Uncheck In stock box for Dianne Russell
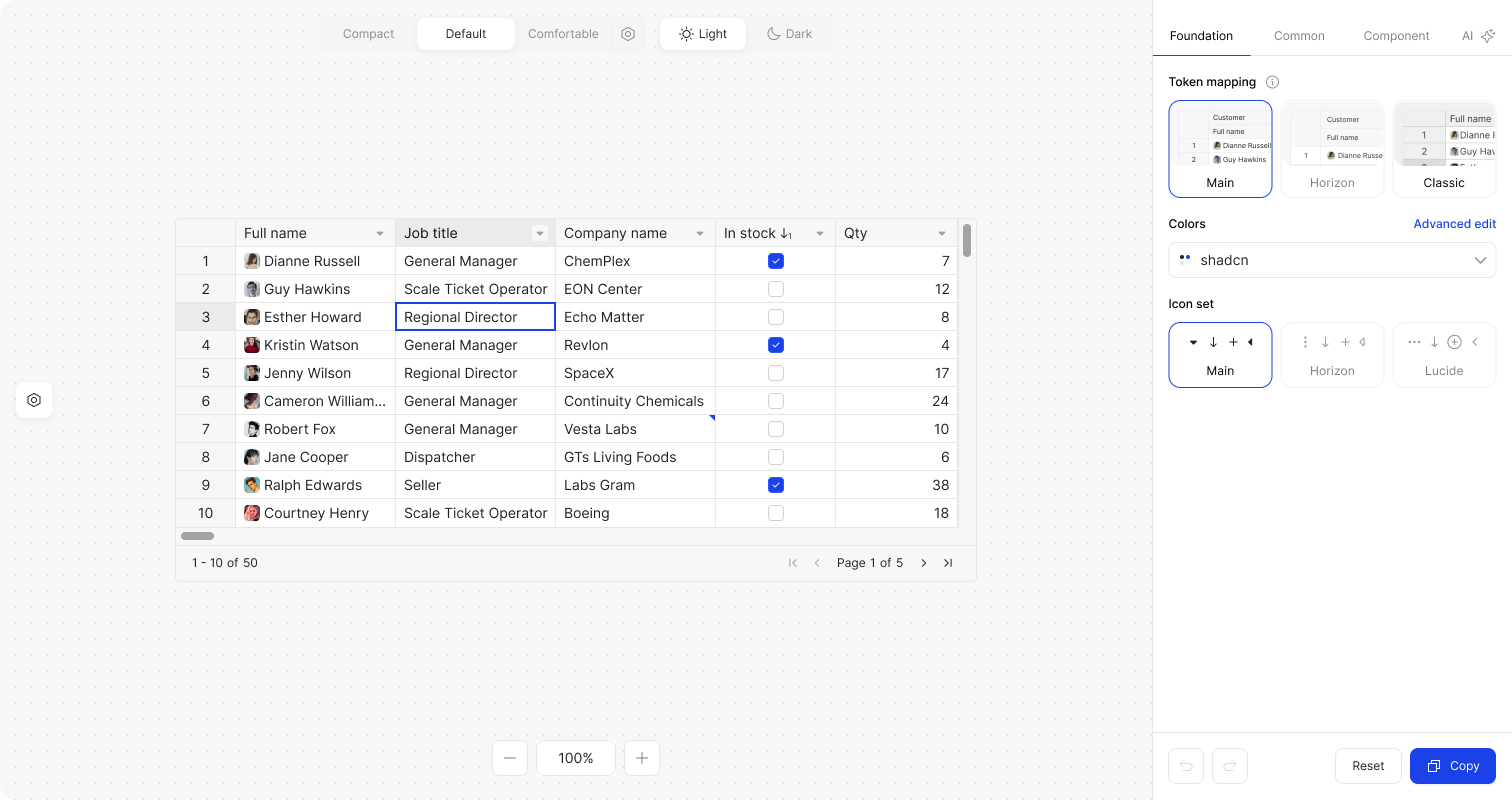 (776, 261)
